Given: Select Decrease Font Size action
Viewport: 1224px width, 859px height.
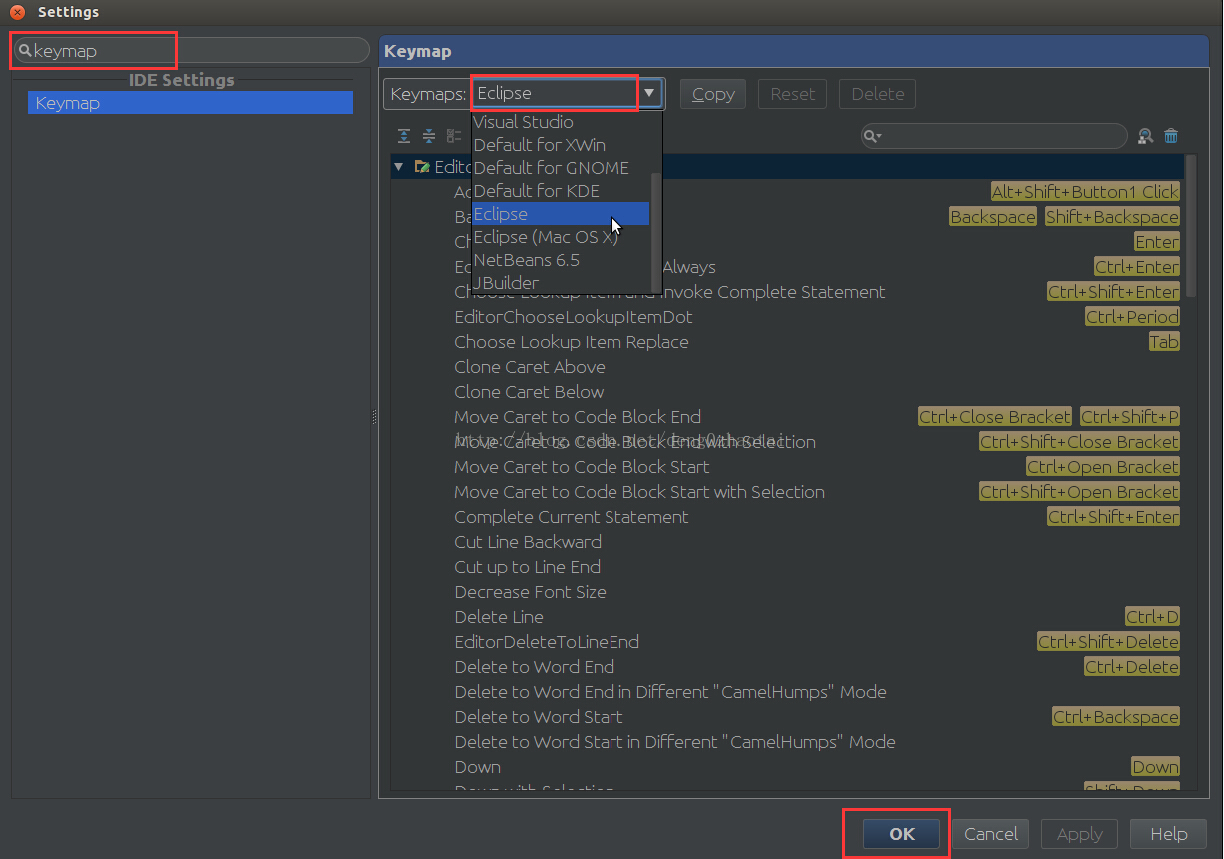Looking at the screenshot, I should [530, 592].
